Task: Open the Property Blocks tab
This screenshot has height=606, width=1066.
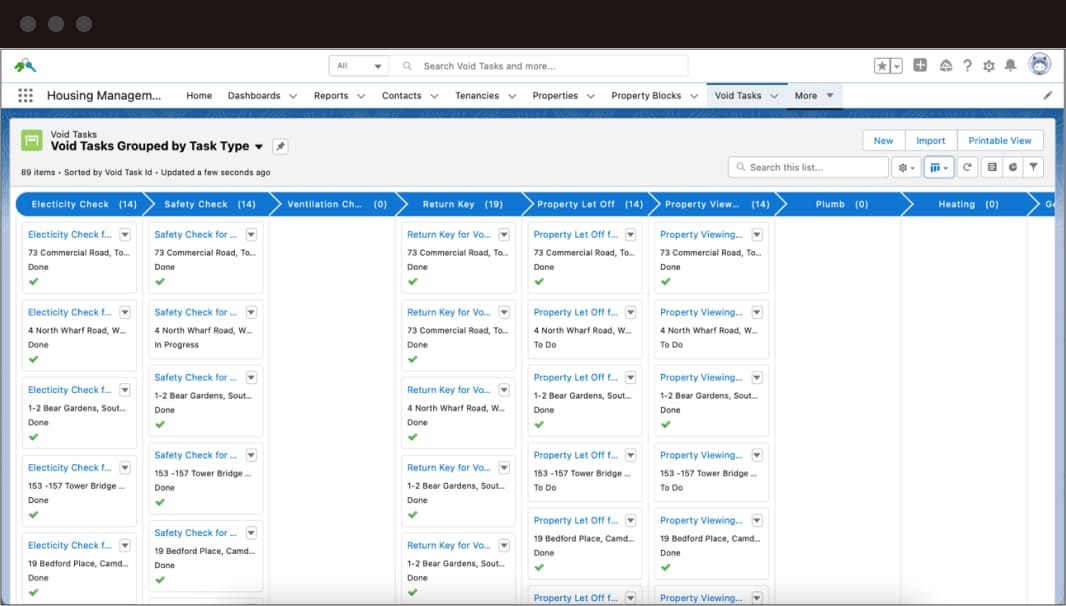Action: tap(646, 95)
